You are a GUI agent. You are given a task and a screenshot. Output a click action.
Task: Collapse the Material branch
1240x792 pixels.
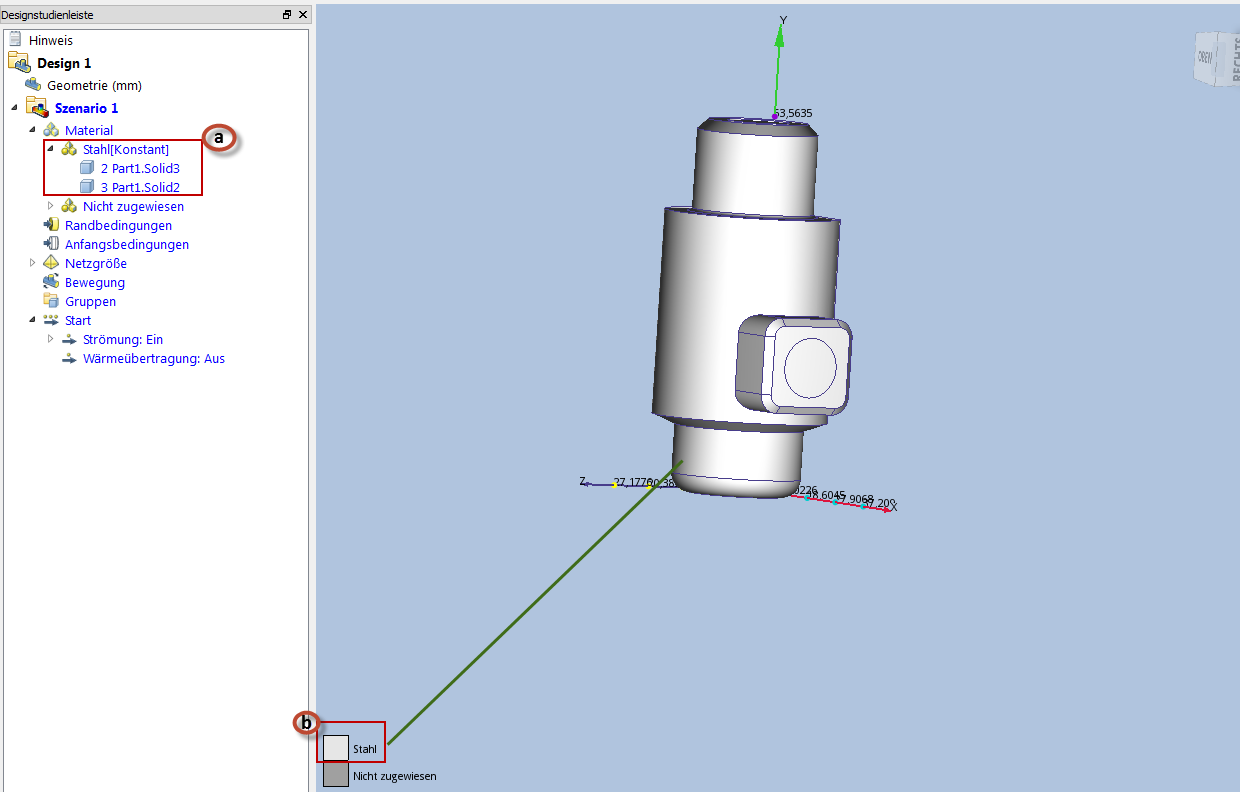click(x=32, y=130)
